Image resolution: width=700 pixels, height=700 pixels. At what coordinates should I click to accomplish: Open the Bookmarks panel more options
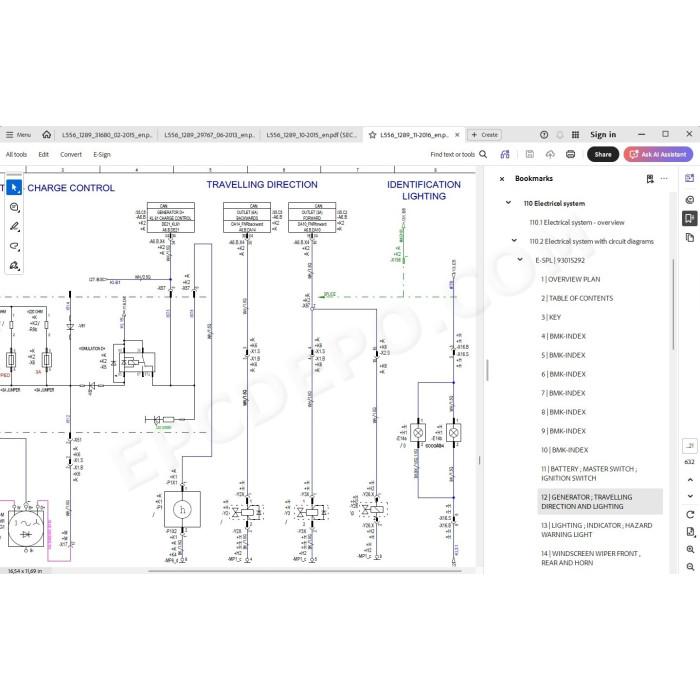[664, 179]
